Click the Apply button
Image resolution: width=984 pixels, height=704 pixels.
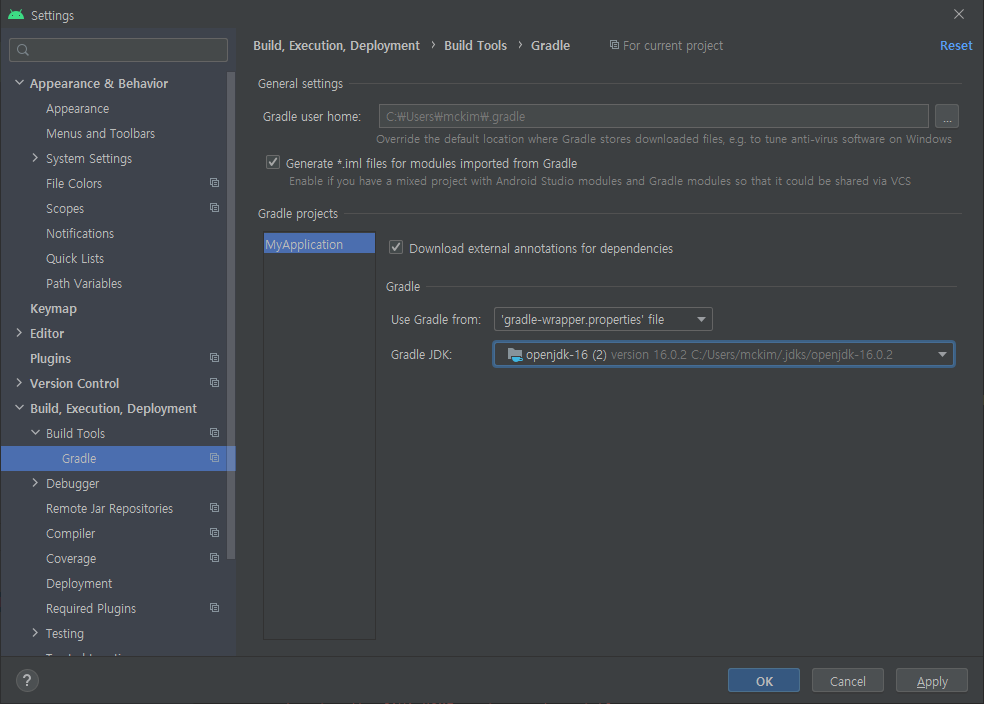932,681
